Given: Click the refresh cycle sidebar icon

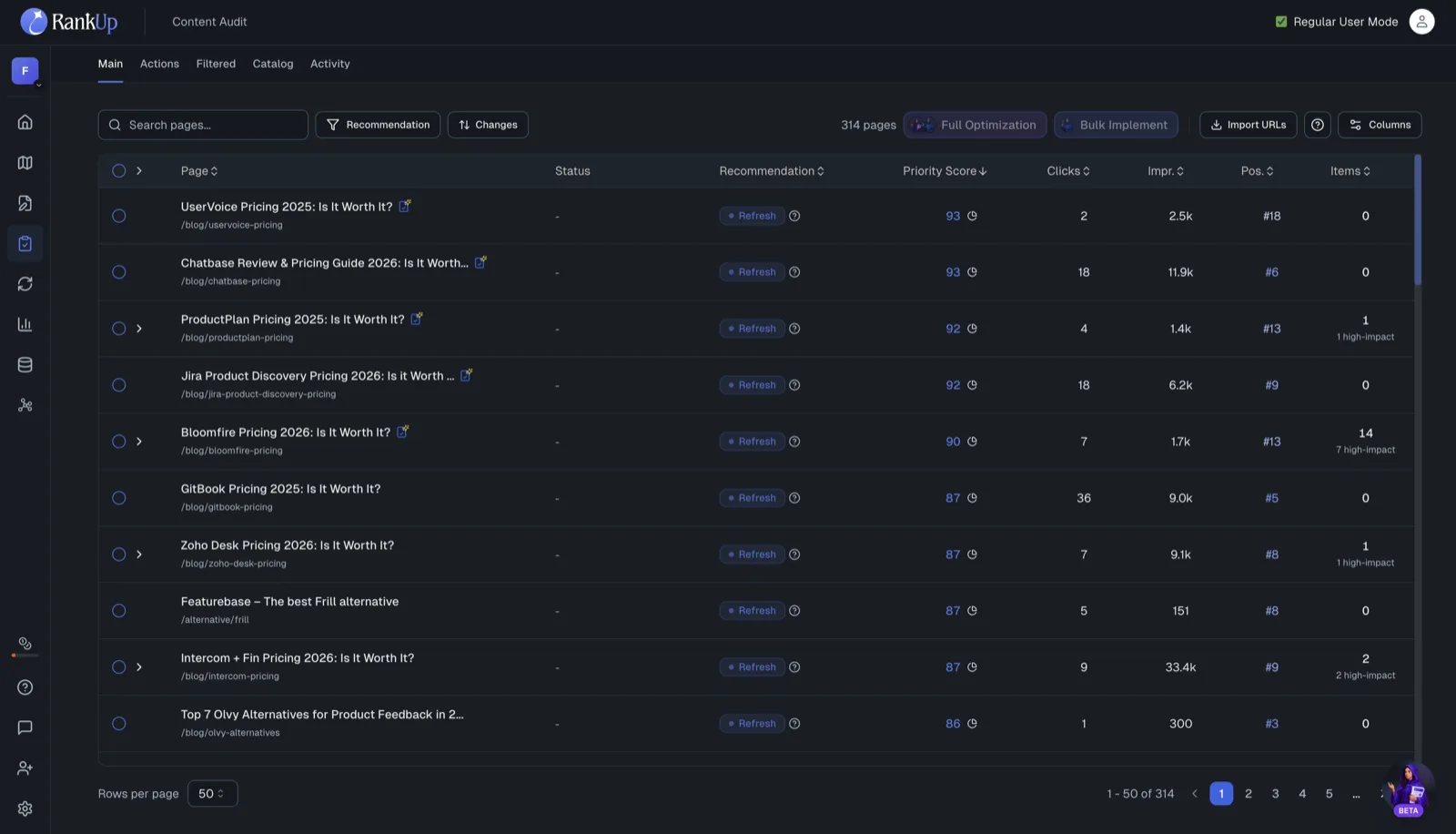Looking at the screenshot, I should pyautogui.click(x=25, y=284).
